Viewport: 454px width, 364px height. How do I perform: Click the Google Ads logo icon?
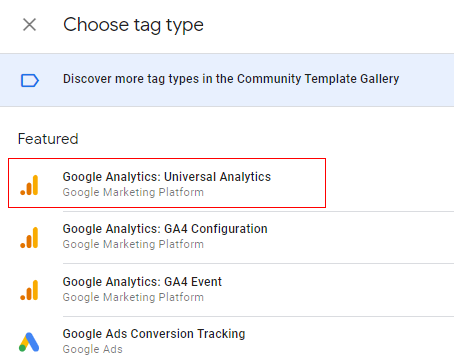pos(29,342)
